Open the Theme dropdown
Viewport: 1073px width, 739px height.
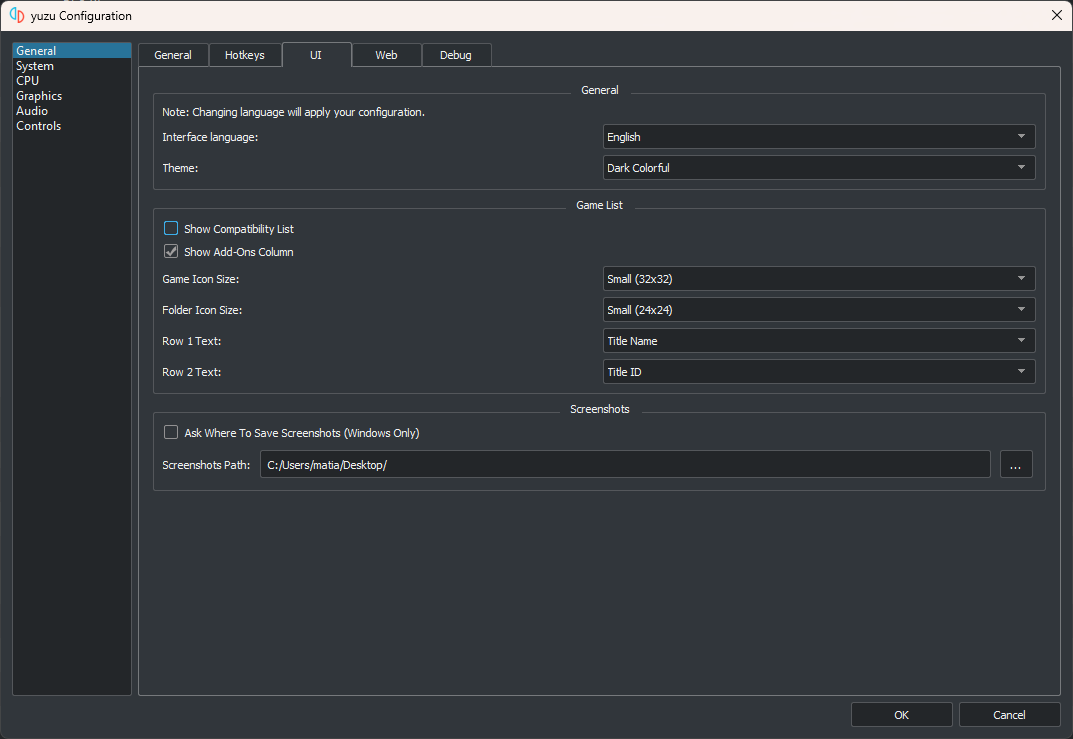pyautogui.click(x=818, y=168)
